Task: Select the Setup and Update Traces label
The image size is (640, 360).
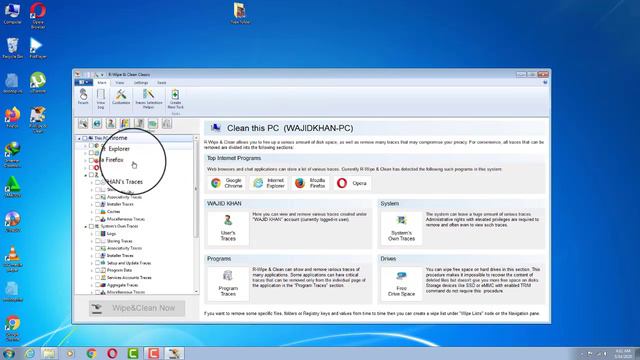Action: pyautogui.click(x=129, y=263)
